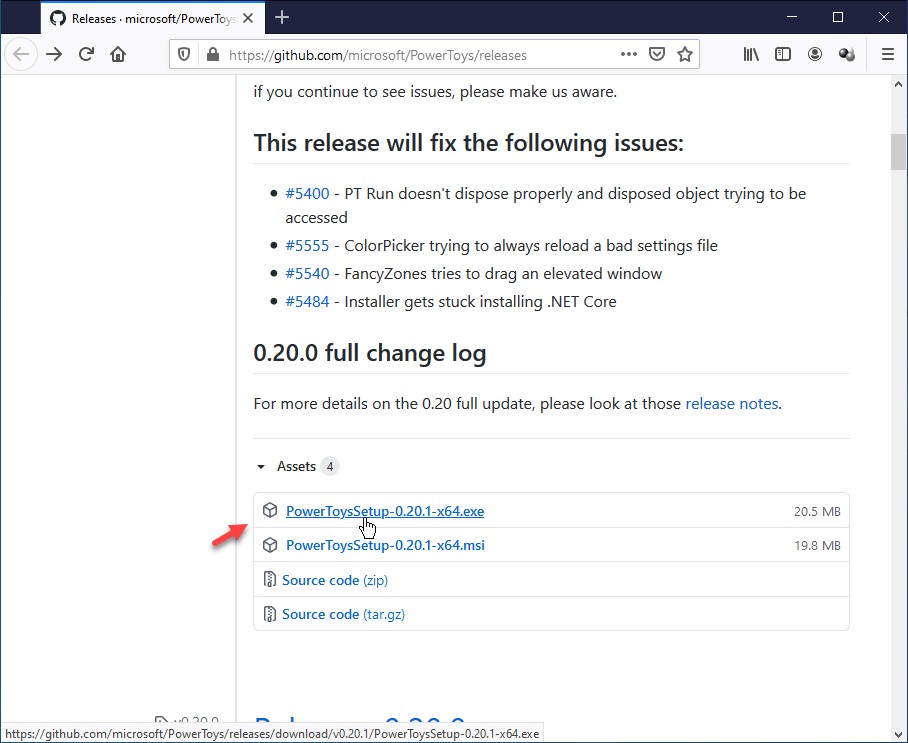Click the Firefox home button
Image resolution: width=908 pixels, height=743 pixels.
(x=118, y=55)
